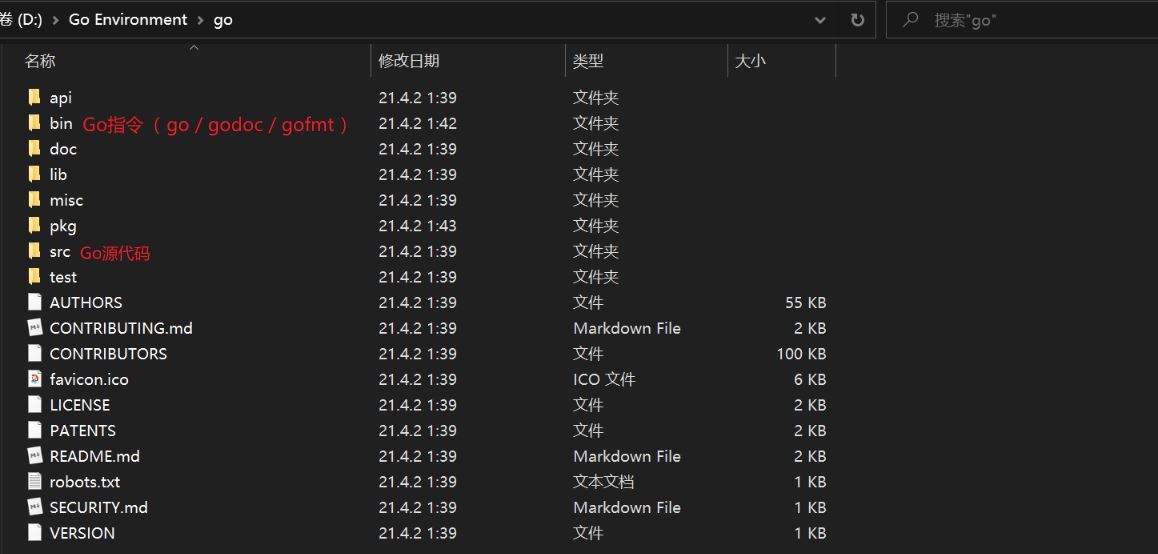
Task: Click the refresh button in address bar
Action: pyautogui.click(x=857, y=20)
